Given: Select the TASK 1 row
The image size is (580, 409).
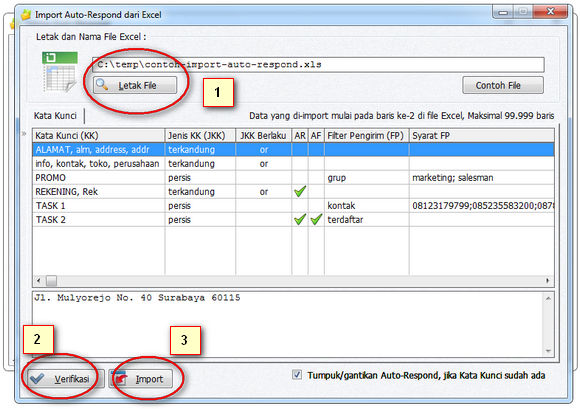Looking at the screenshot, I should (x=293, y=206).
